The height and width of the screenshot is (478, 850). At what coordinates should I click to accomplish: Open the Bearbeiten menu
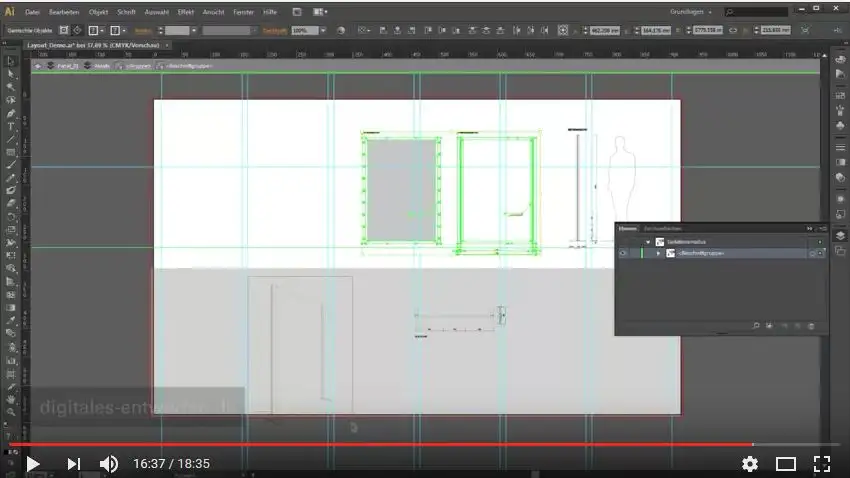pos(64,12)
